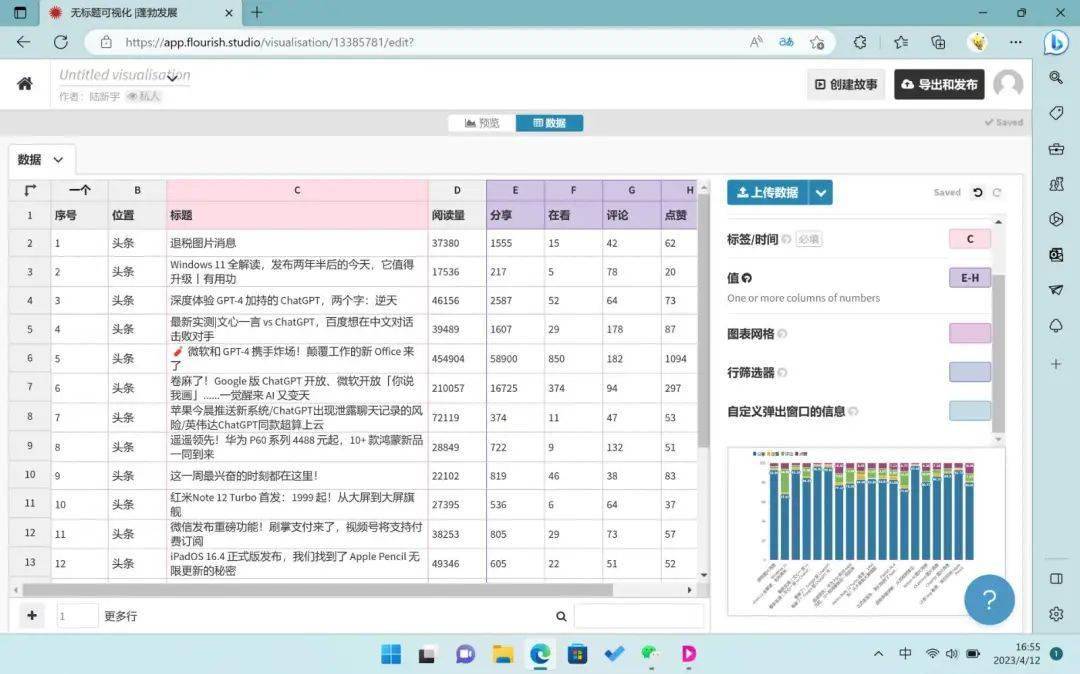
Task: Add page to favorites star icon
Action: pos(817,42)
